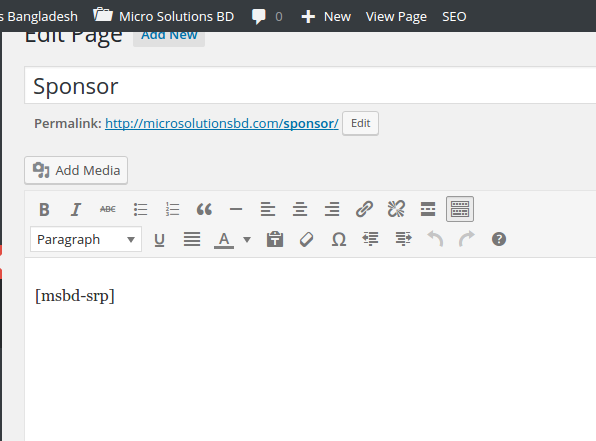Apply text color with the A icon
This screenshot has width=596, height=441.
coord(224,240)
